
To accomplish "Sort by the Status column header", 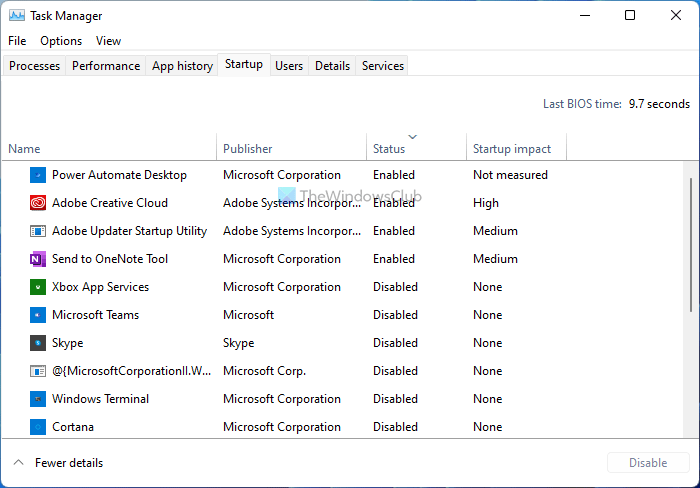I will [417, 149].
